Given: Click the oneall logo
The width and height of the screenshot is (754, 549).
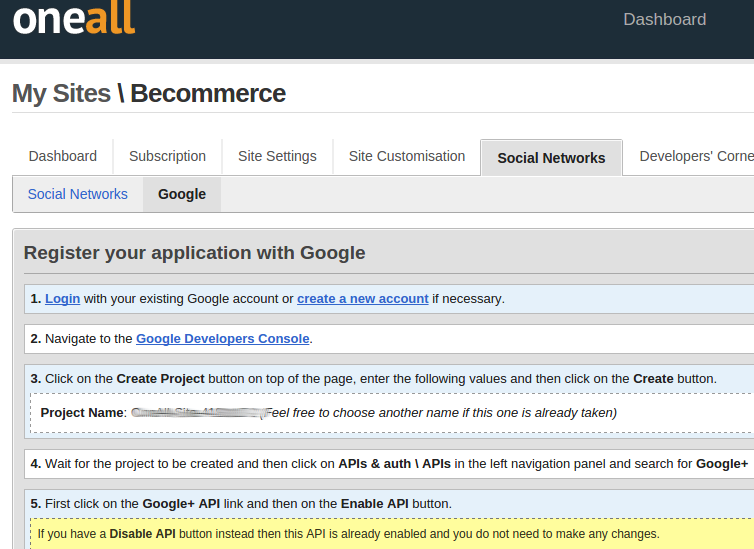Looking at the screenshot, I should (x=74, y=19).
